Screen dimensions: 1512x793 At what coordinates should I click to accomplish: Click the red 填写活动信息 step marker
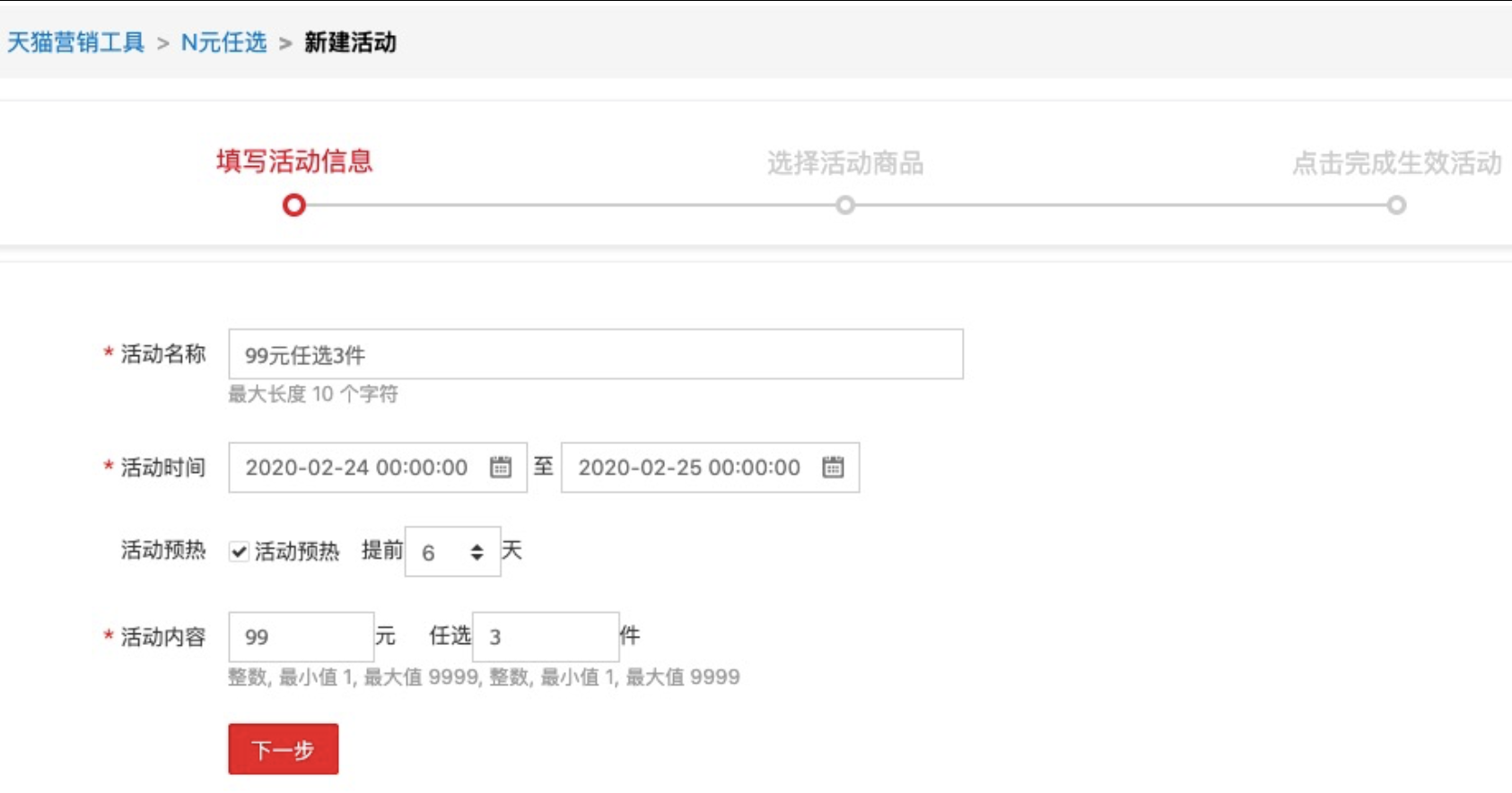click(294, 205)
